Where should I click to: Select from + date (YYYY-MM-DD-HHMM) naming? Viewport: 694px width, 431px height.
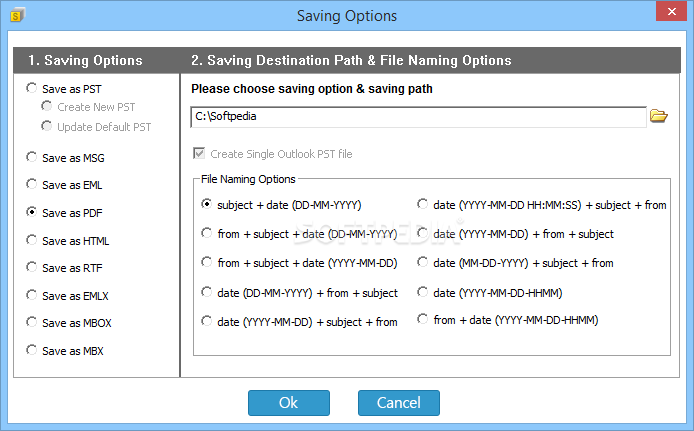pos(508,319)
